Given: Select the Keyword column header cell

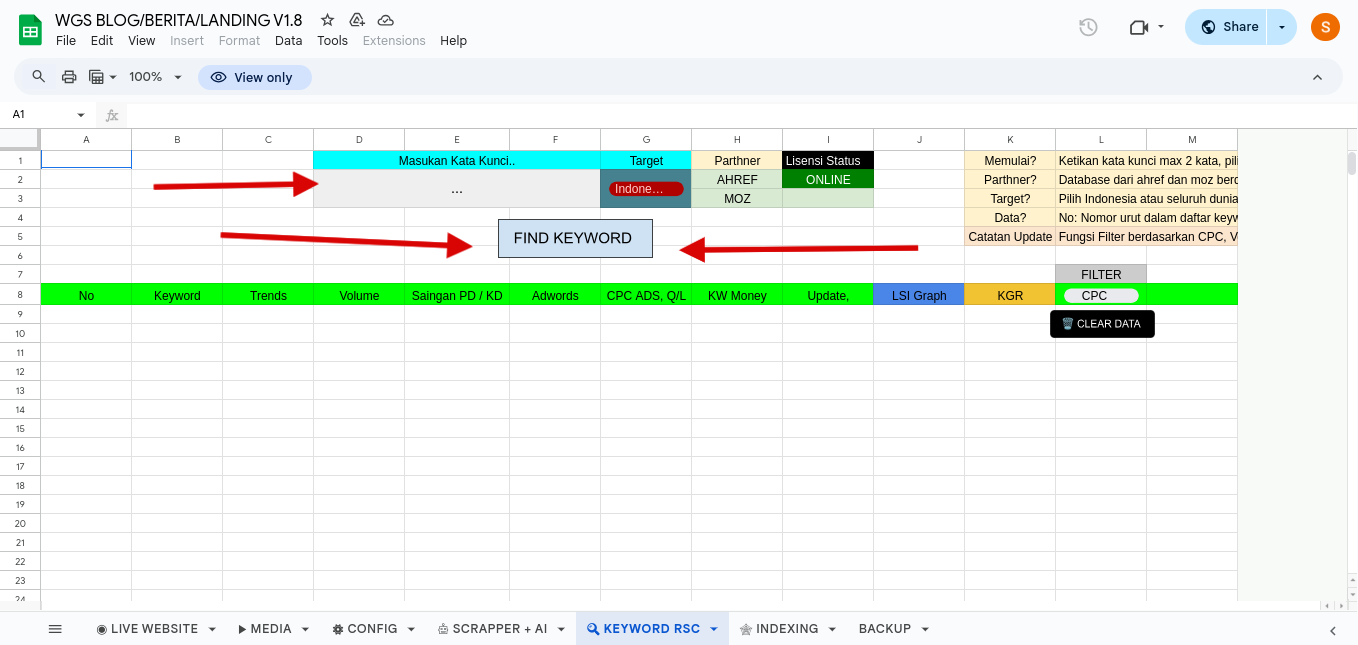Looking at the screenshot, I should click(x=177, y=295).
